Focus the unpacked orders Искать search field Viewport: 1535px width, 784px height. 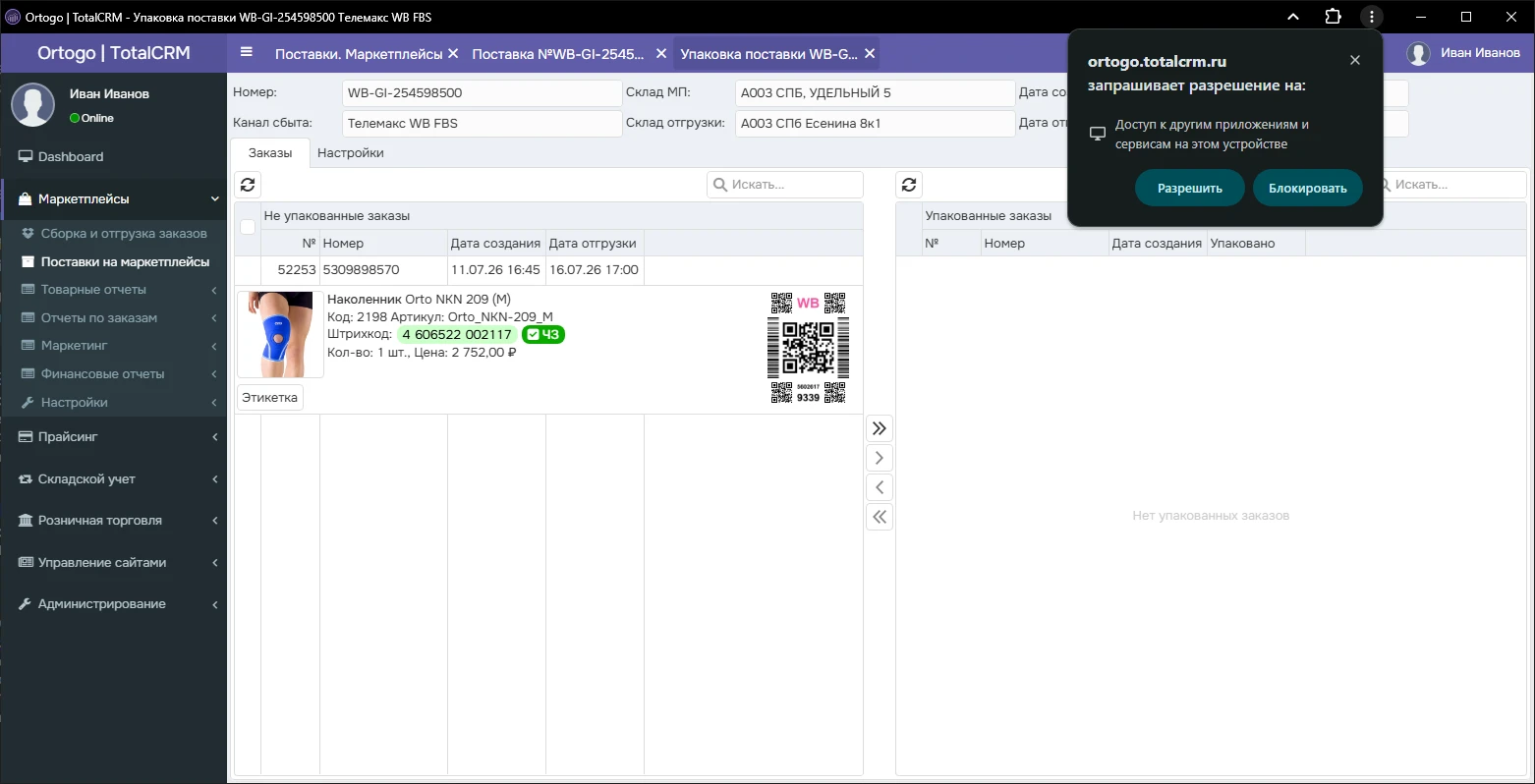click(x=785, y=185)
